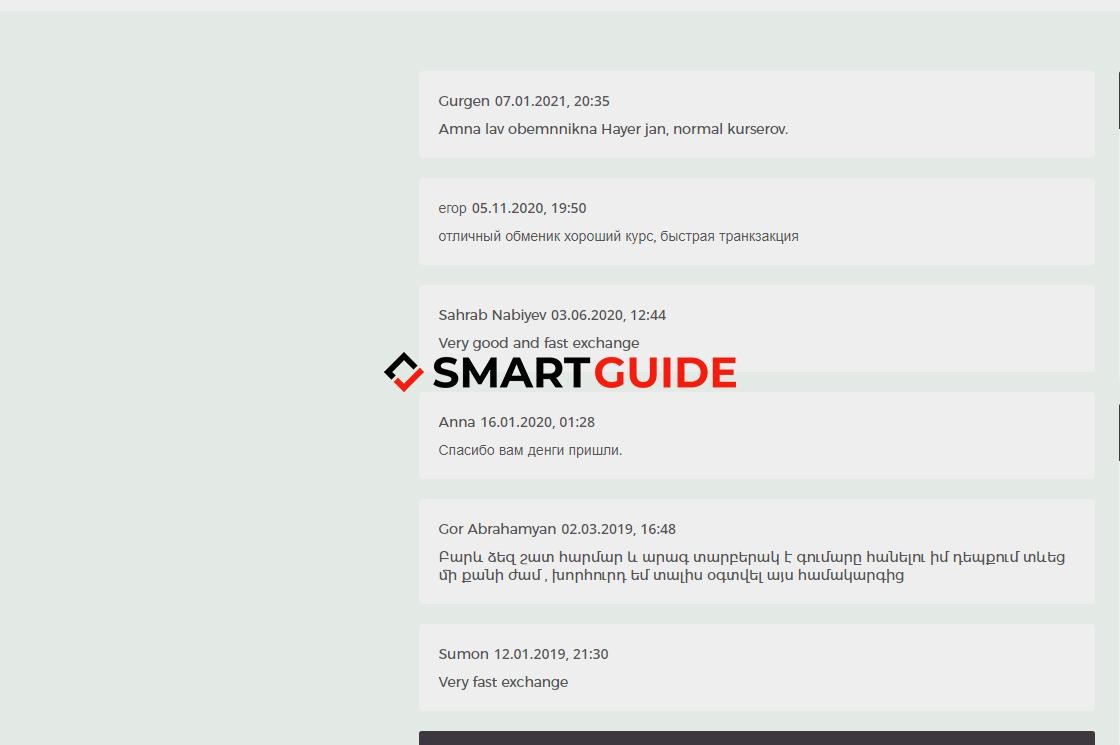
Task: Click date 05.11.2020, 19:50
Action: 529,209
